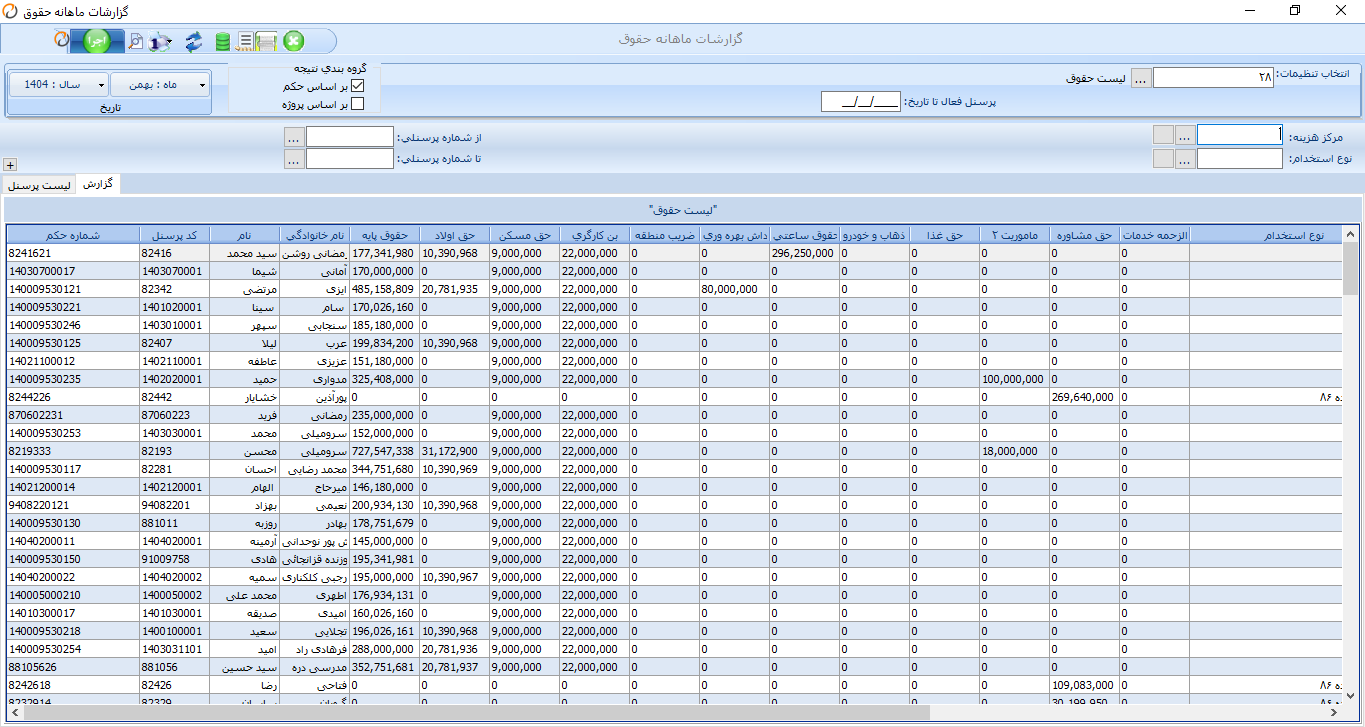Switch to the لیست پرسنل tab
The height and width of the screenshot is (727, 1365).
coord(40,185)
